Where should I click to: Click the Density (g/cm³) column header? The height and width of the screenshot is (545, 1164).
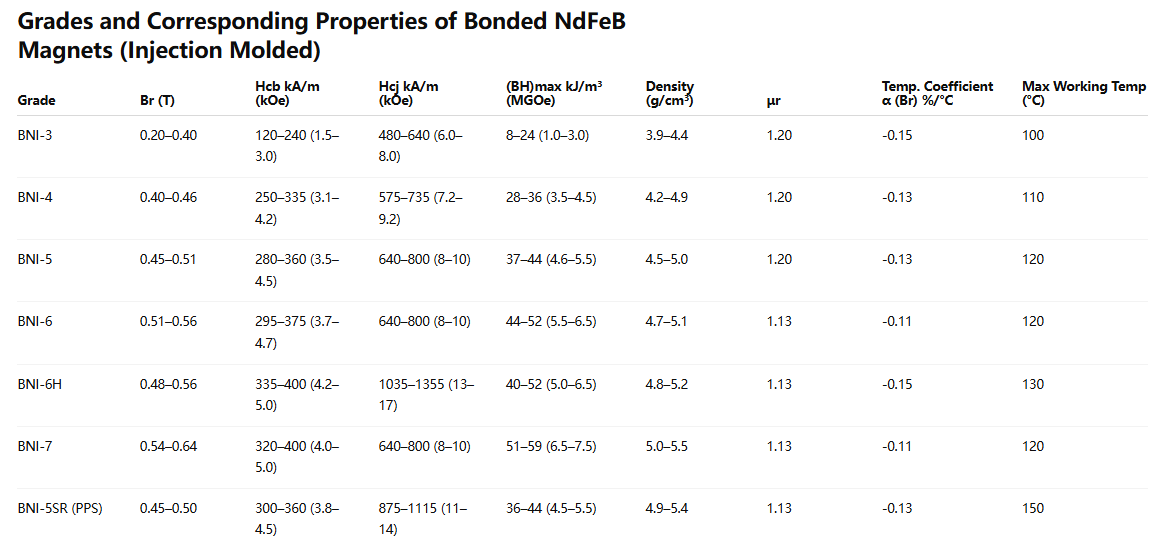[670, 93]
